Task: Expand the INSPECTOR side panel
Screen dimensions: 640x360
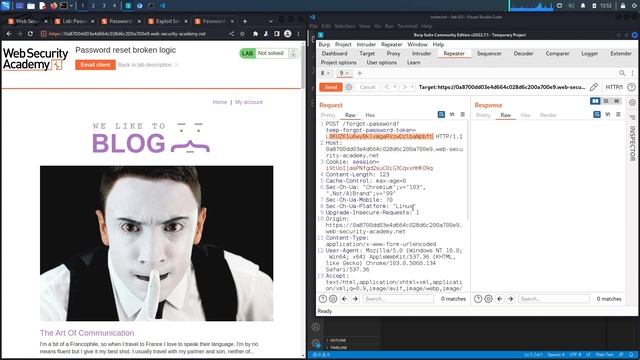Action: tap(632, 143)
